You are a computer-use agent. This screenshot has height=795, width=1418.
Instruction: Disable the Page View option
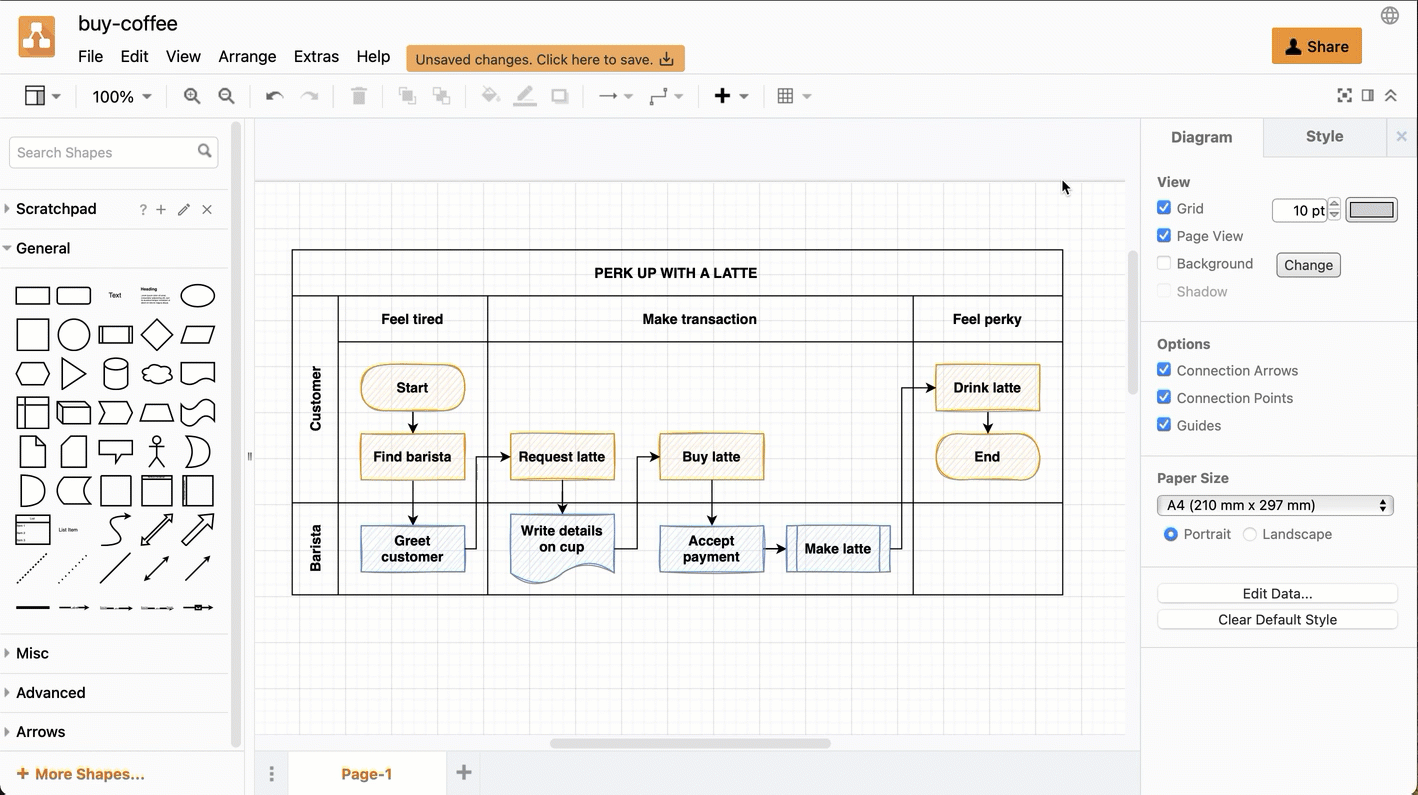(x=1164, y=236)
